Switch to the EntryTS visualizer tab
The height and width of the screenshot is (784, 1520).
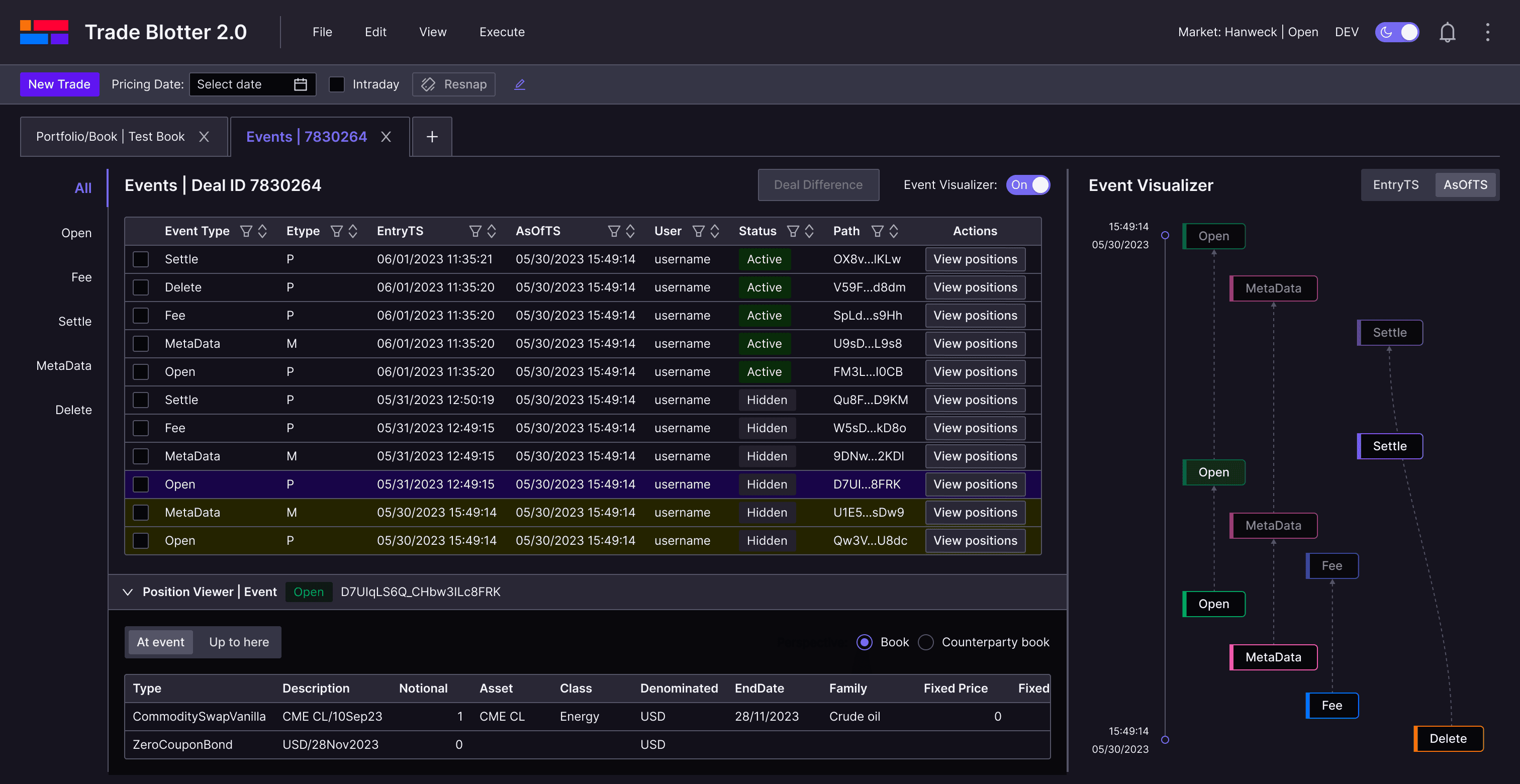click(1395, 185)
